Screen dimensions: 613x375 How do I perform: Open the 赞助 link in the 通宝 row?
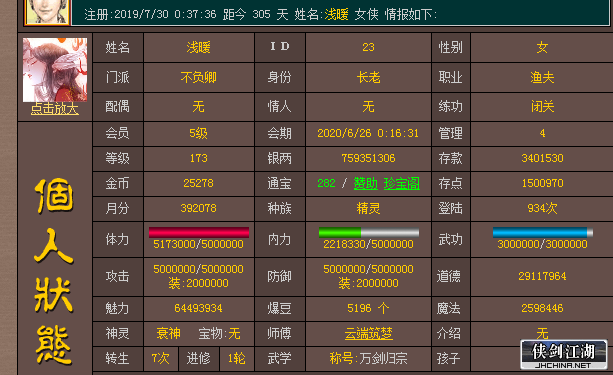(366, 183)
